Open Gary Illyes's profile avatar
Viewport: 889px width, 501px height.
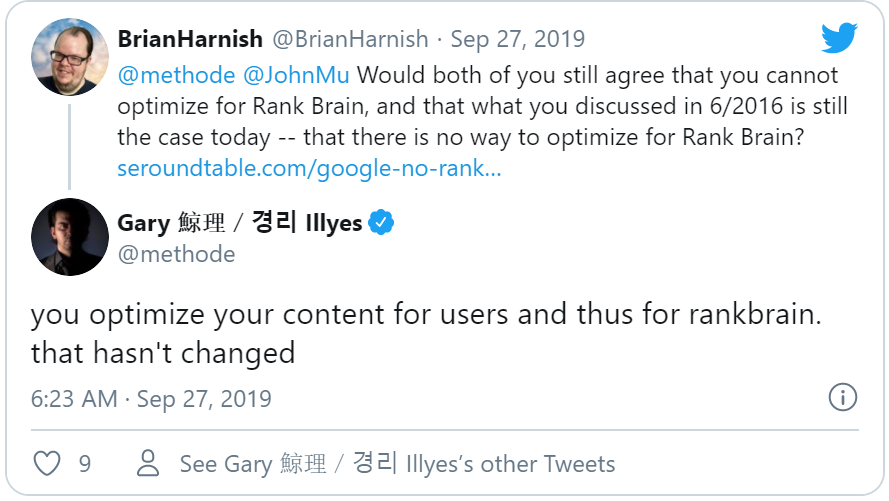(x=70, y=236)
